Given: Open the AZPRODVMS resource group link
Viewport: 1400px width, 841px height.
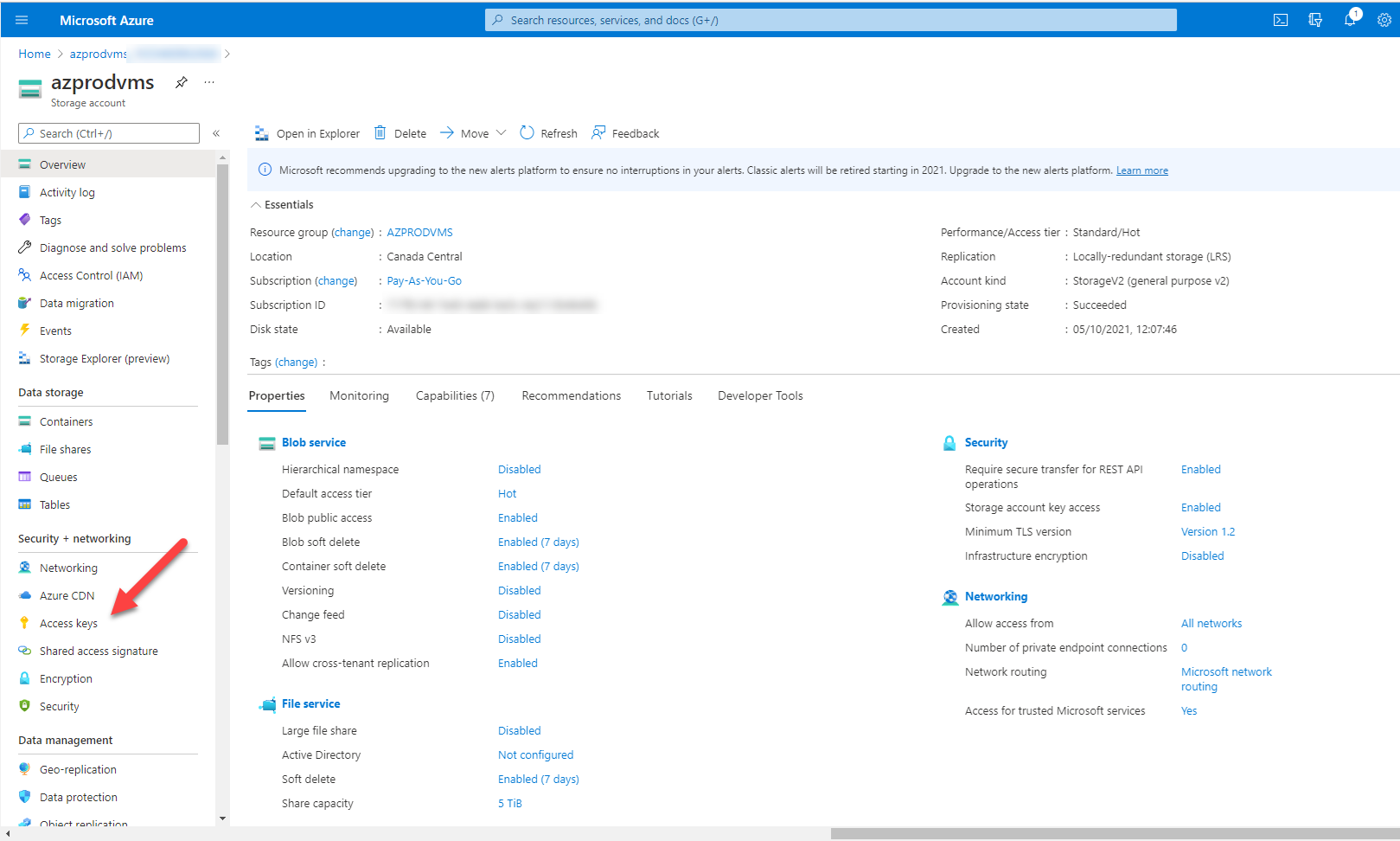Looking at the screenshot, I should (419, 233).
